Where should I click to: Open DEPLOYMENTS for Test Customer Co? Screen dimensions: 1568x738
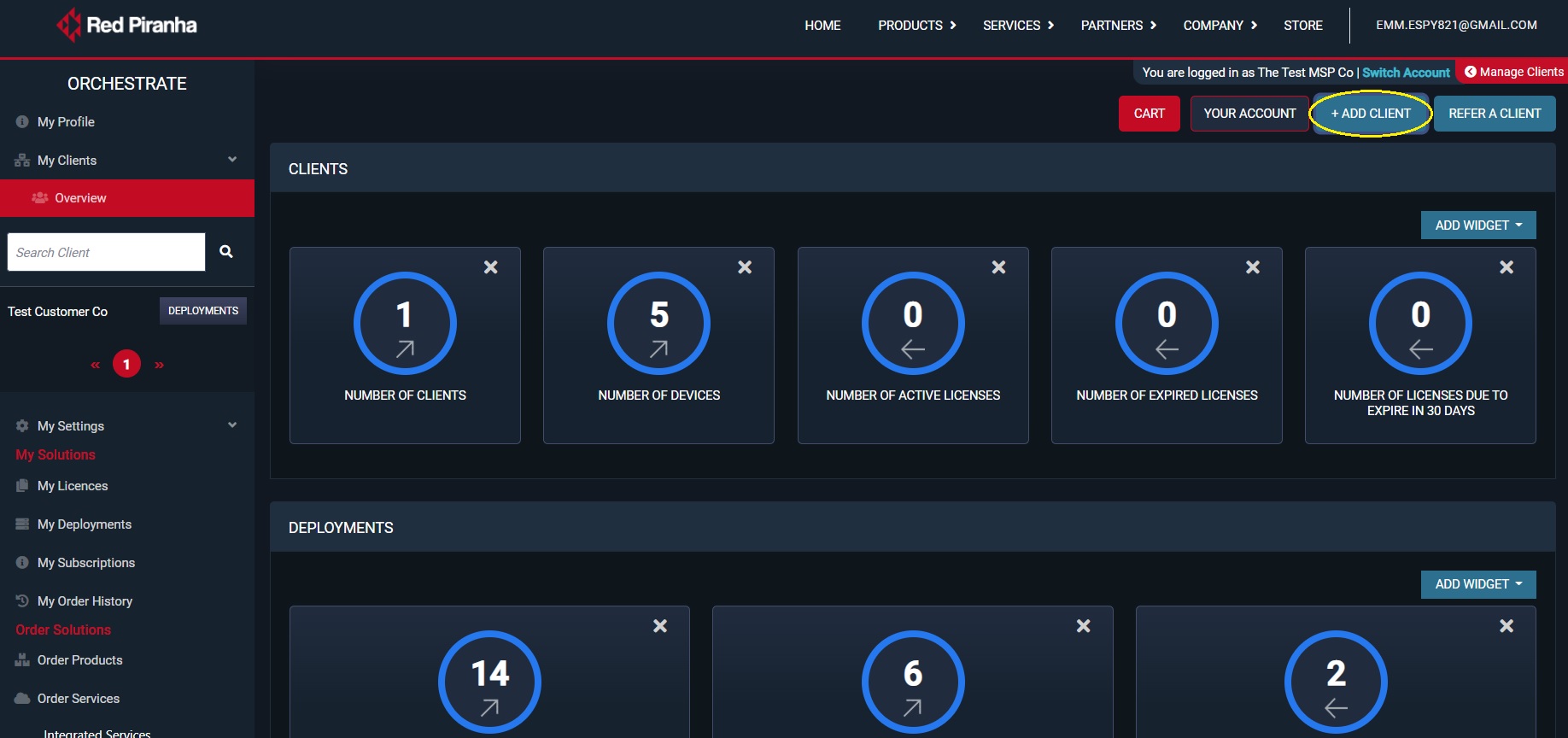[x=203, y=311]
